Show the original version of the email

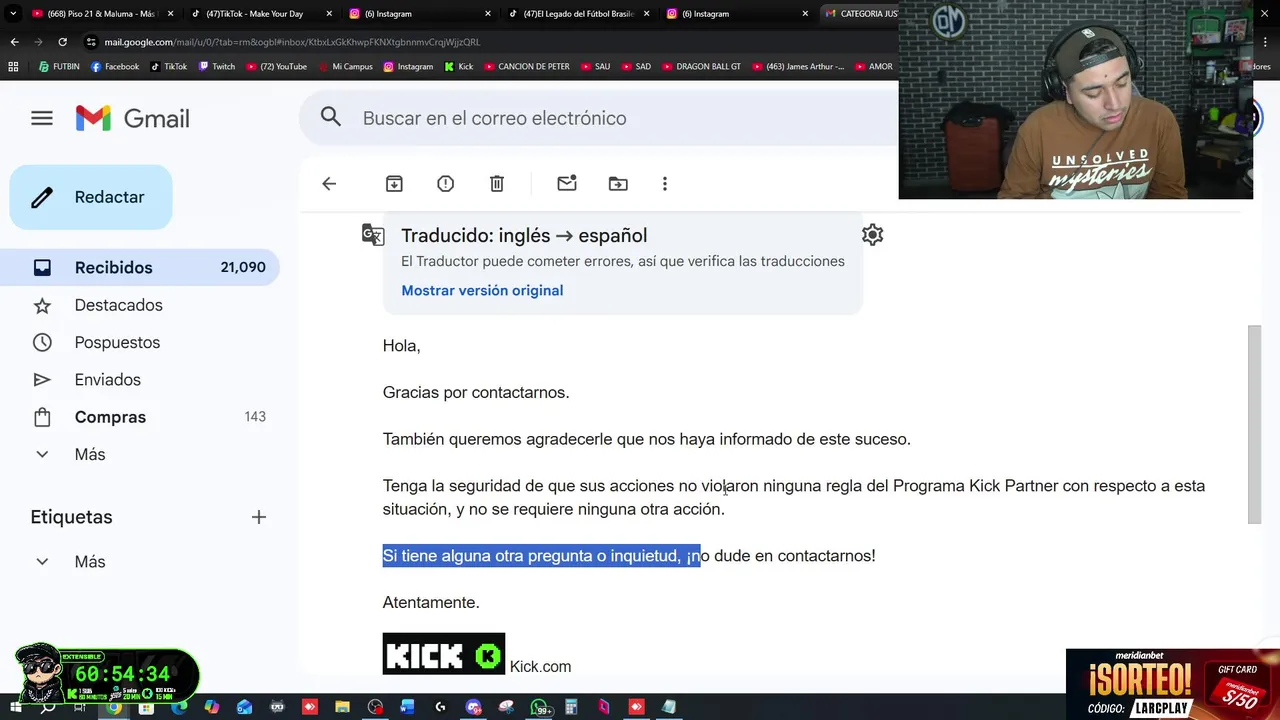point(482,290)
